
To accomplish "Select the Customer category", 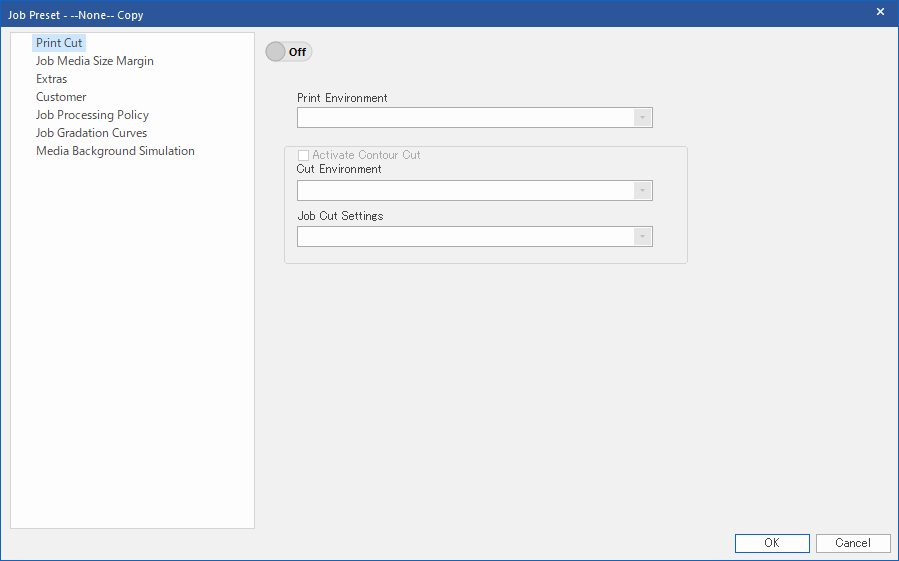I will pos(61,97).
